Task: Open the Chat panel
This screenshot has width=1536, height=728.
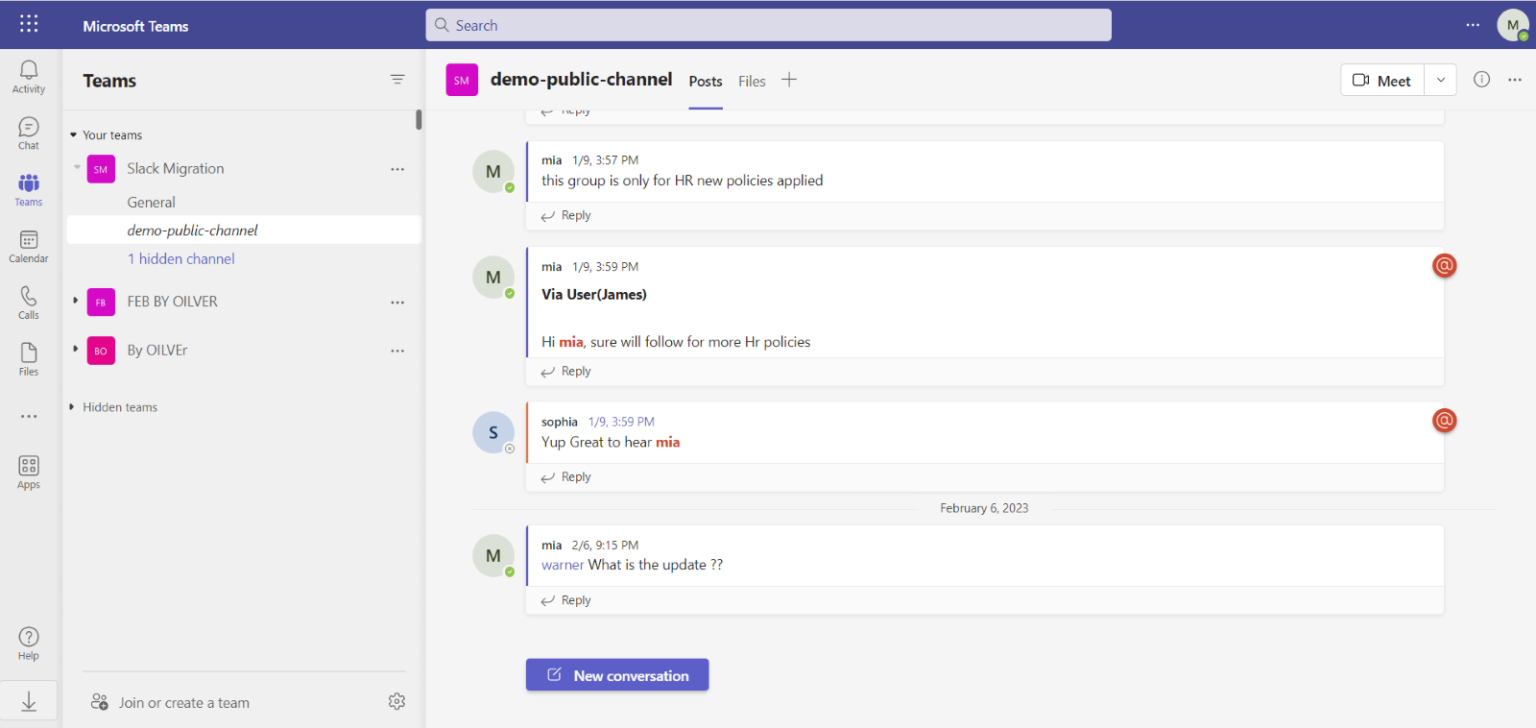Action: point(28,128)
